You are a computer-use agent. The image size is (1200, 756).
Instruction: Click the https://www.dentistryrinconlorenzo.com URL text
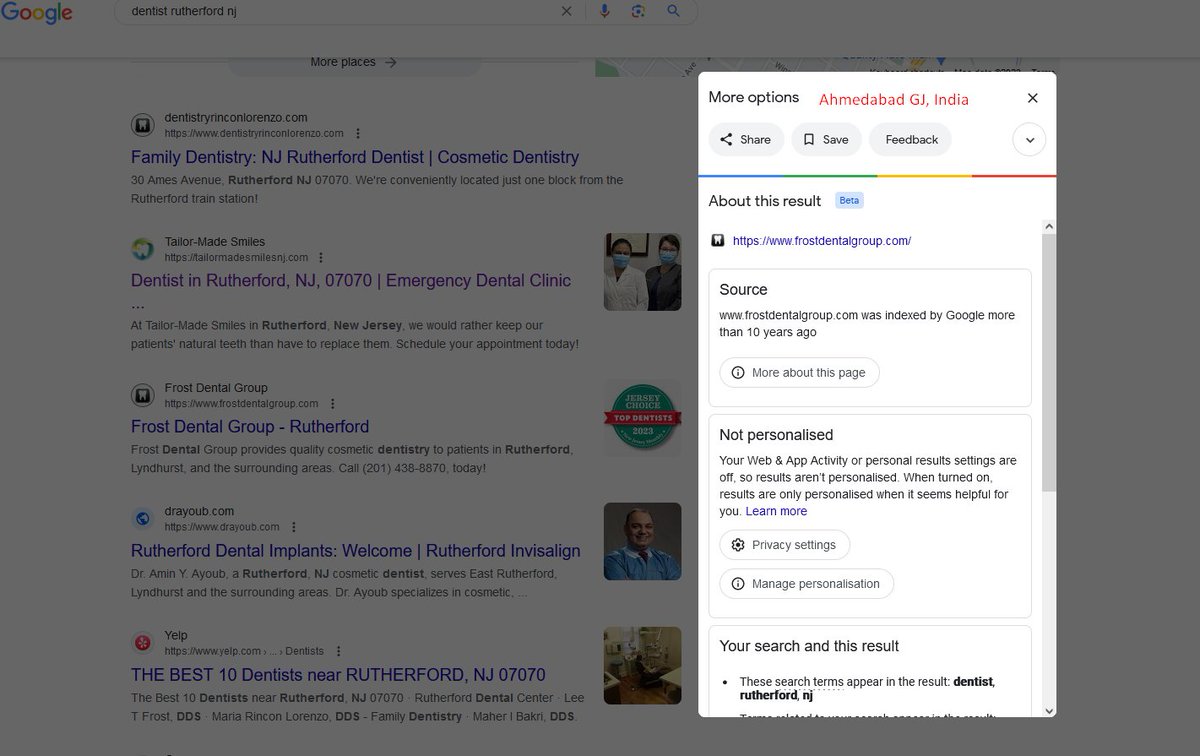[x=254, y=133]
